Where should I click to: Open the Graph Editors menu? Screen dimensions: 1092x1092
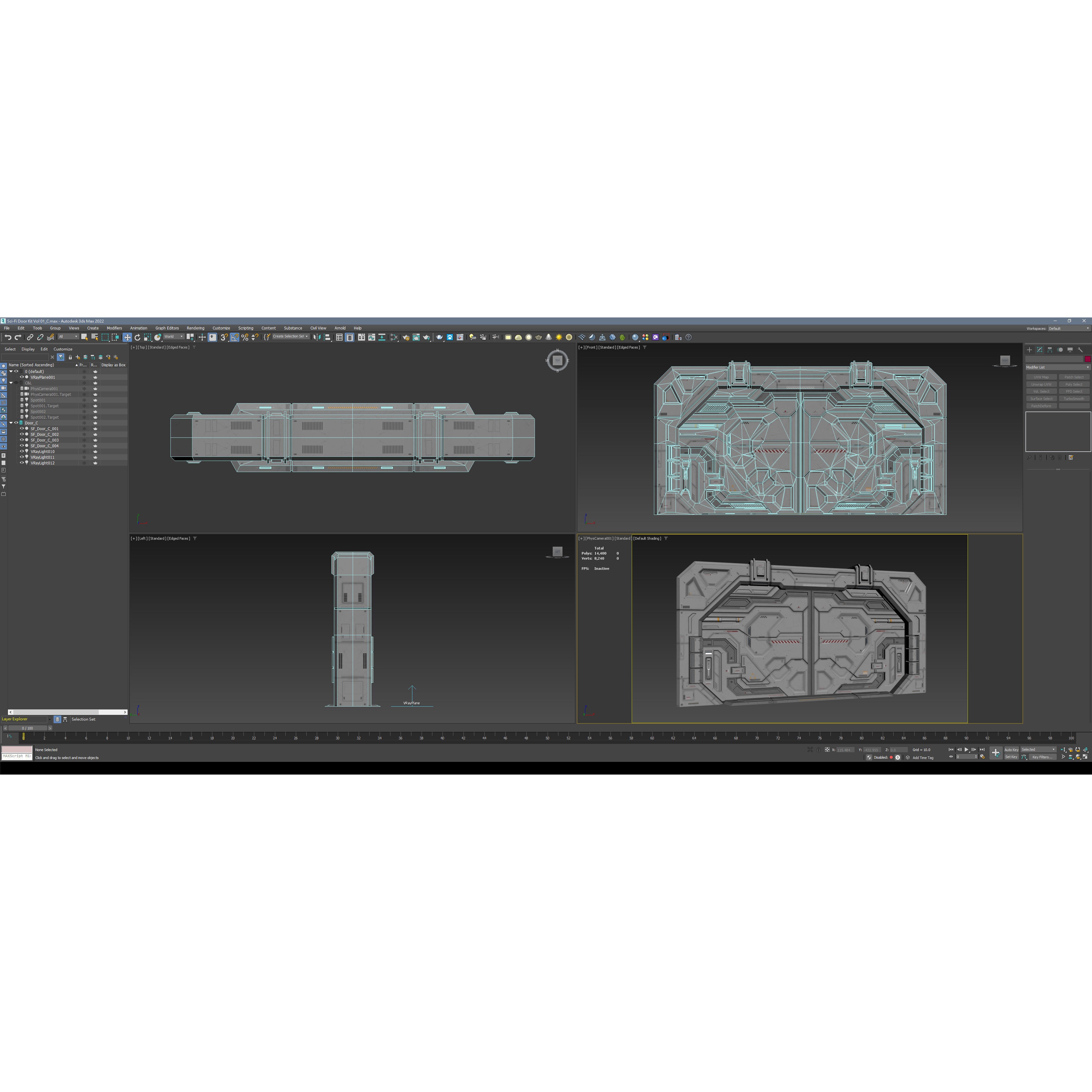[167, 328]
